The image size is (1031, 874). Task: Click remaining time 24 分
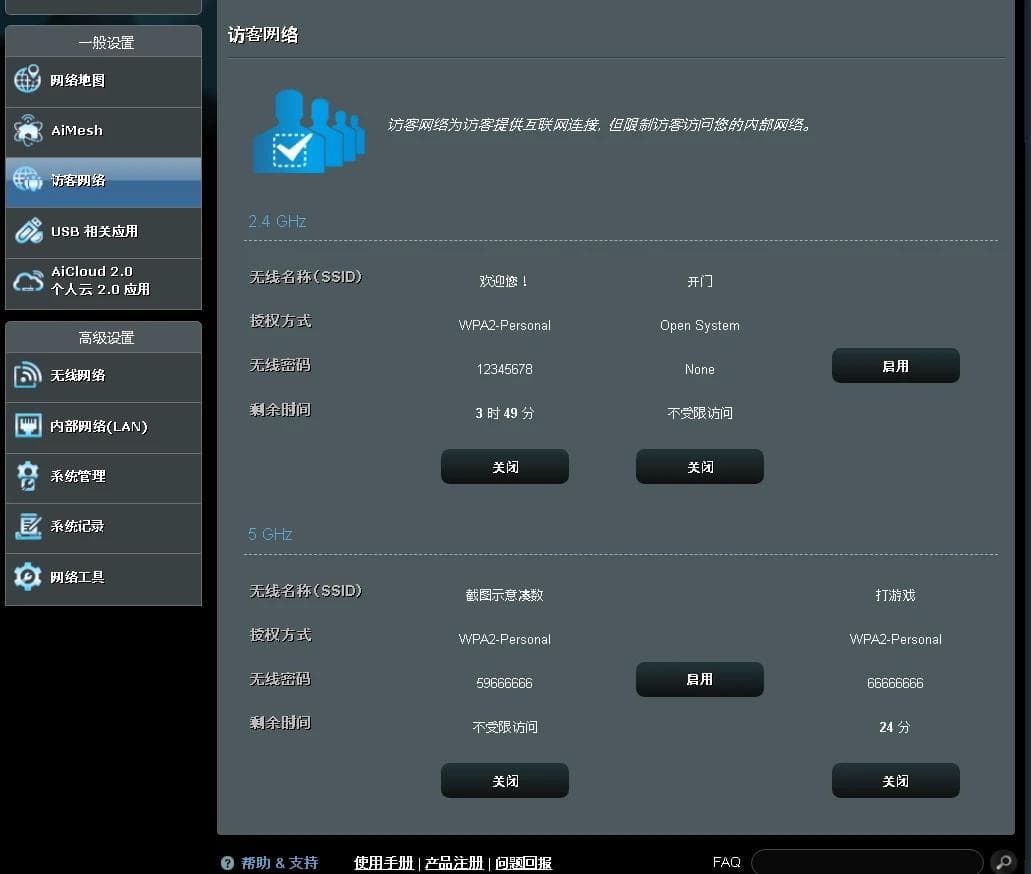point(895,727)
